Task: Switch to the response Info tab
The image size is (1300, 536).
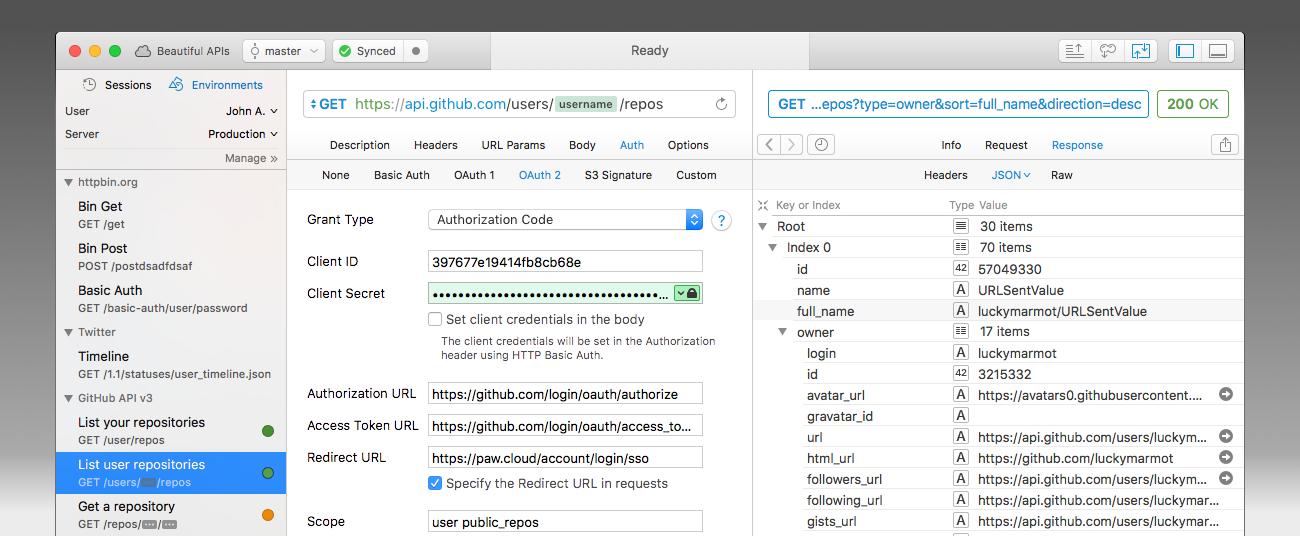Action: (951, 145)
